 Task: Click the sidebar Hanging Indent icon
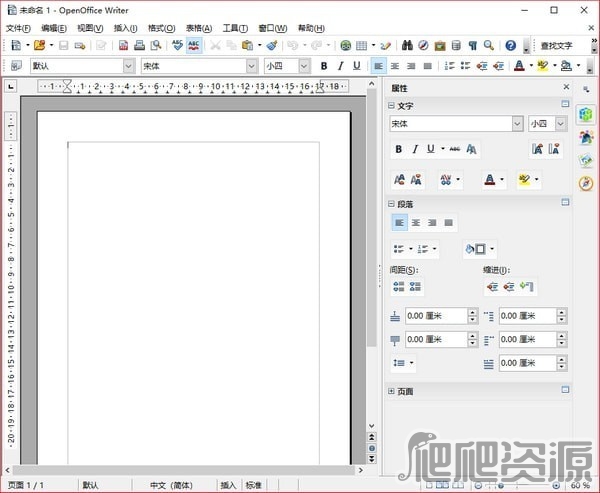[527, 286]
